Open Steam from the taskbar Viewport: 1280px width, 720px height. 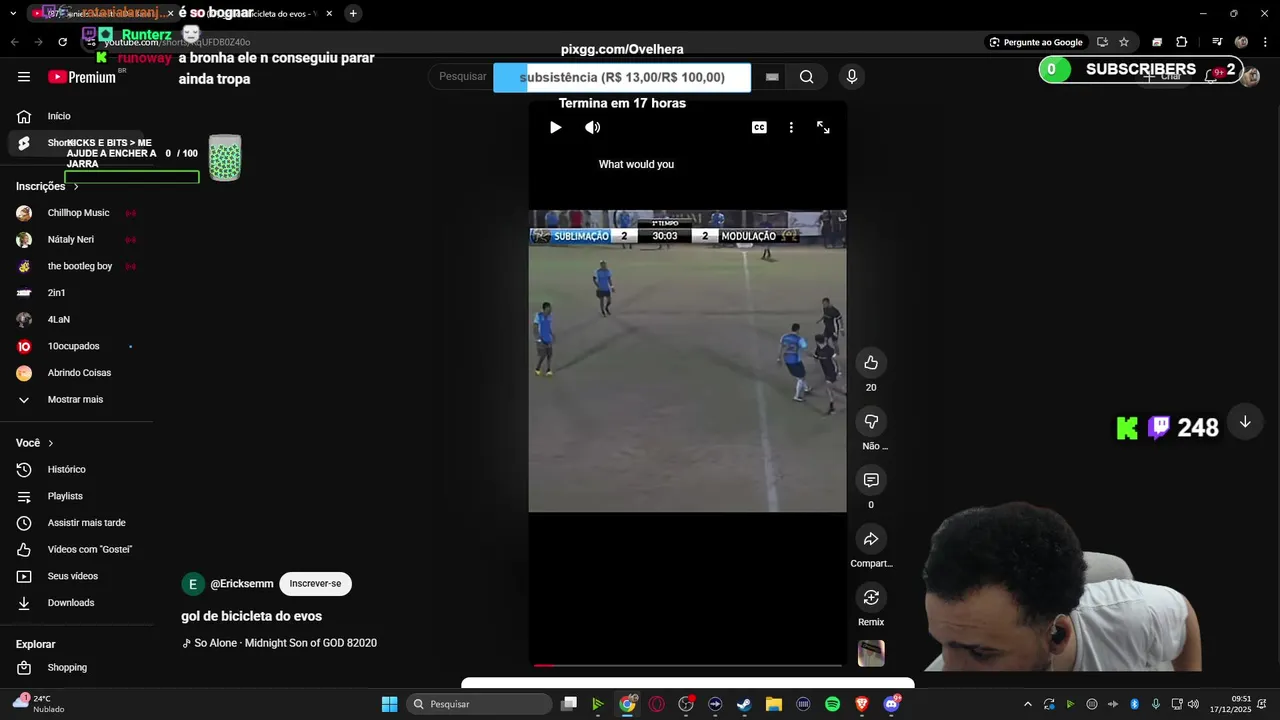point(744,704)
